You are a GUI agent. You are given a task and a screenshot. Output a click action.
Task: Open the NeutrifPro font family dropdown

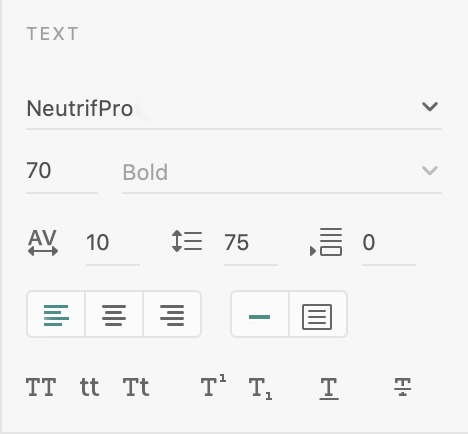tap(234, 108)
